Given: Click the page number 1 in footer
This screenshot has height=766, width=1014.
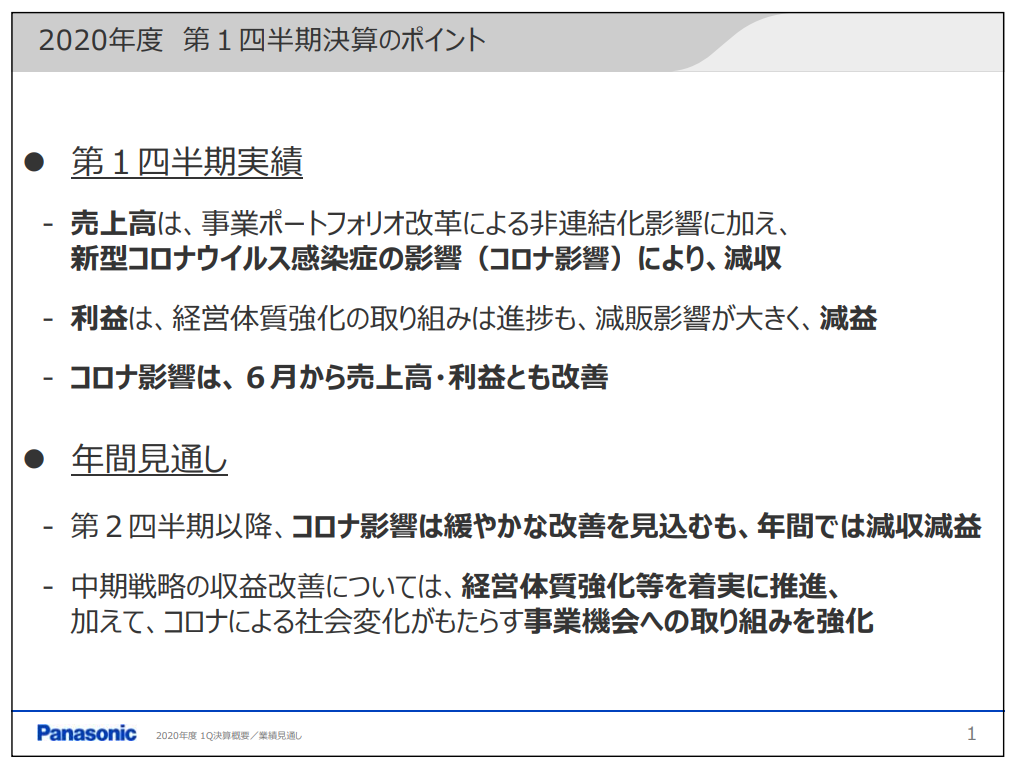Looking at the screenshot, I should (971, 734).
